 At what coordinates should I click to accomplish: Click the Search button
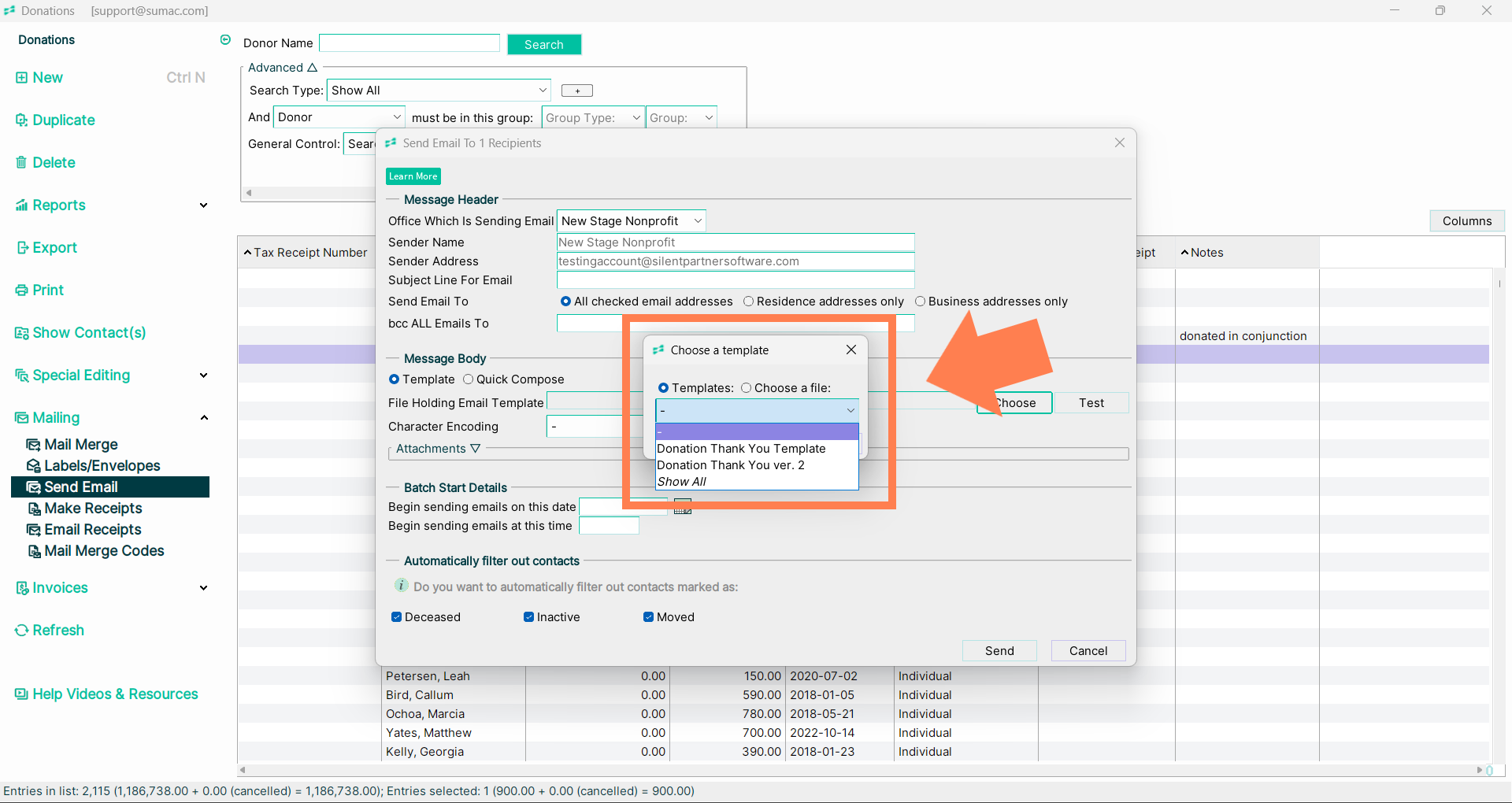pyautogui.click(x=544, y=45)
